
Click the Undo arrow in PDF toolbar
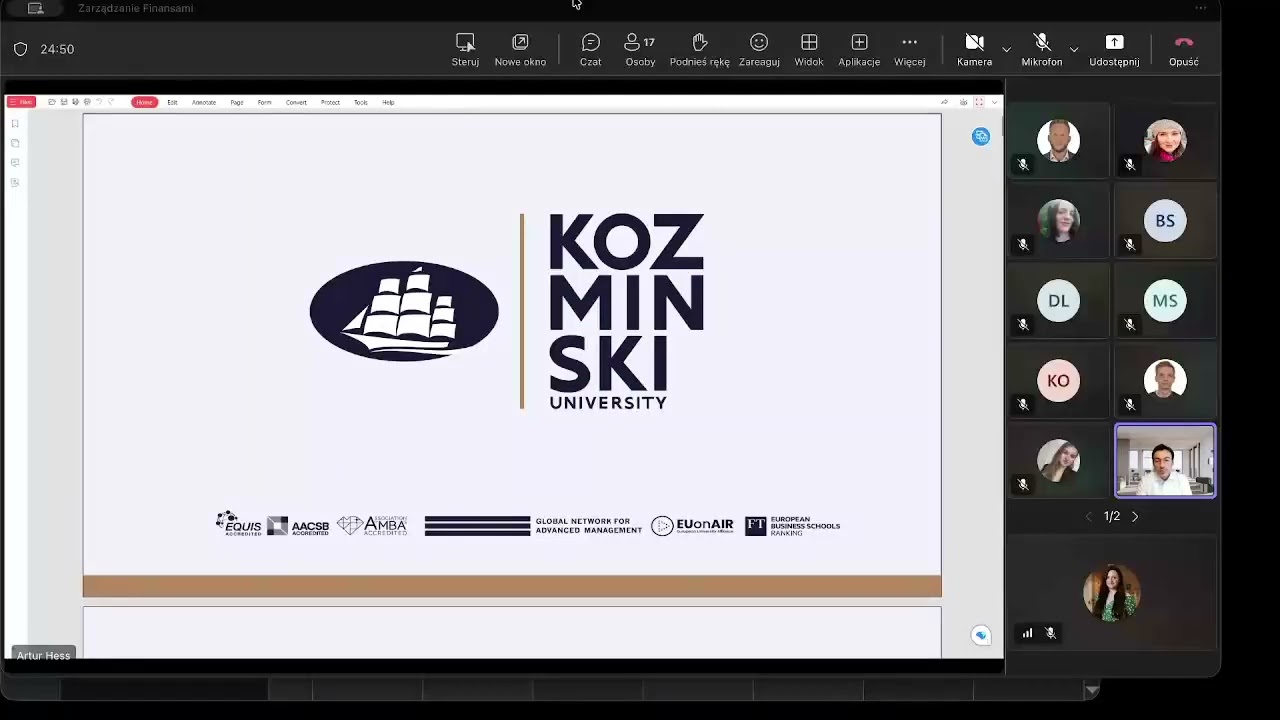tap(98, 102)
